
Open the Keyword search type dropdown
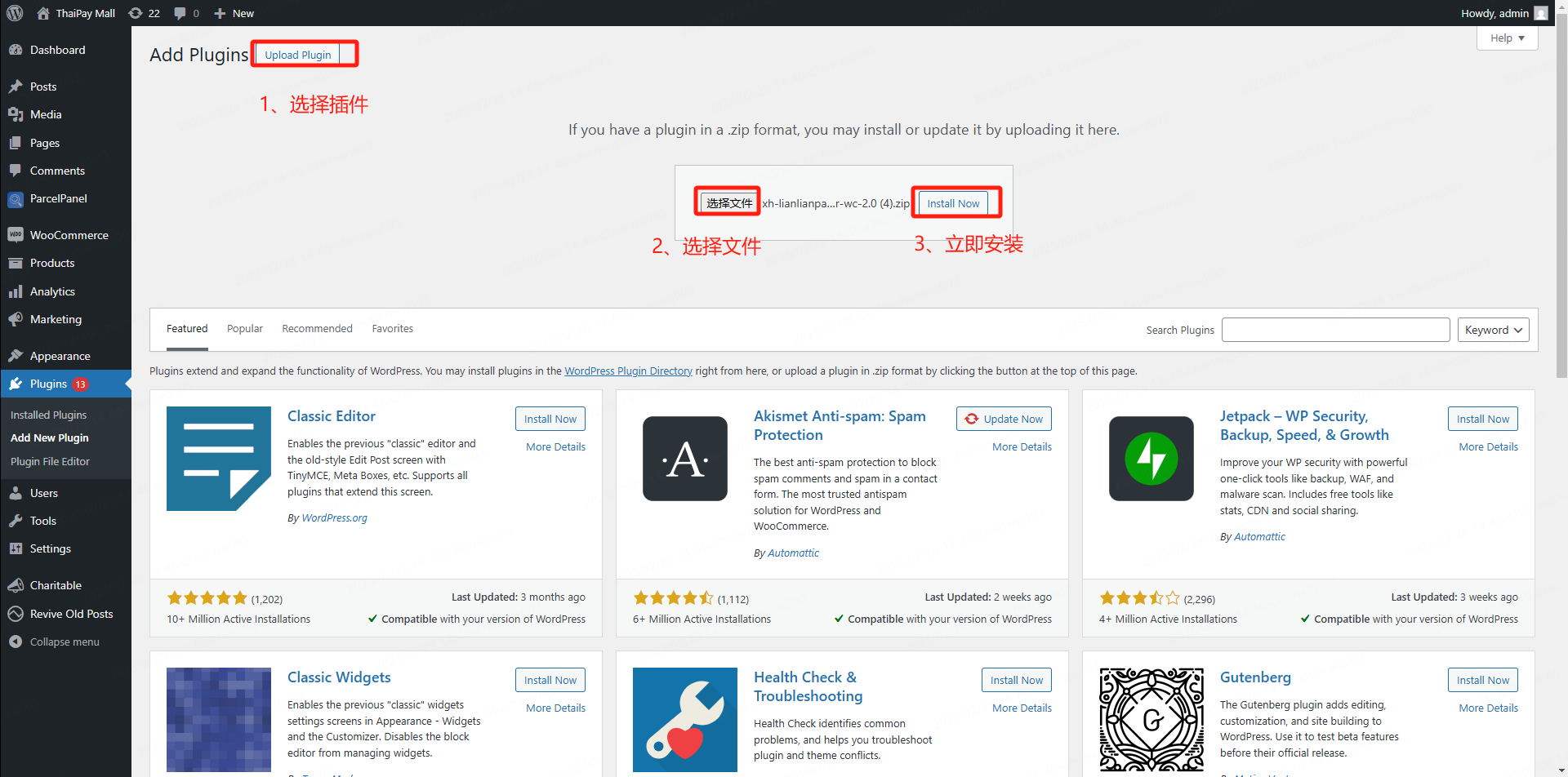click(1493, 330)
